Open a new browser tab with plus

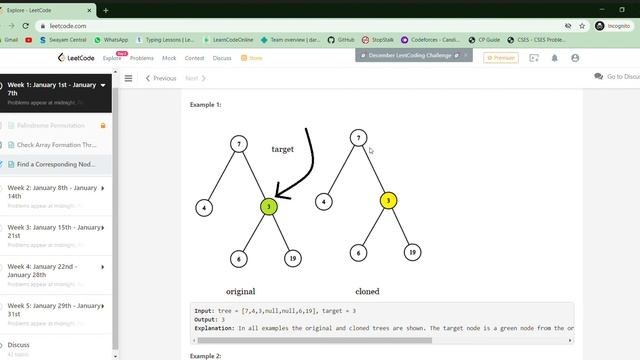pos(106,10)
